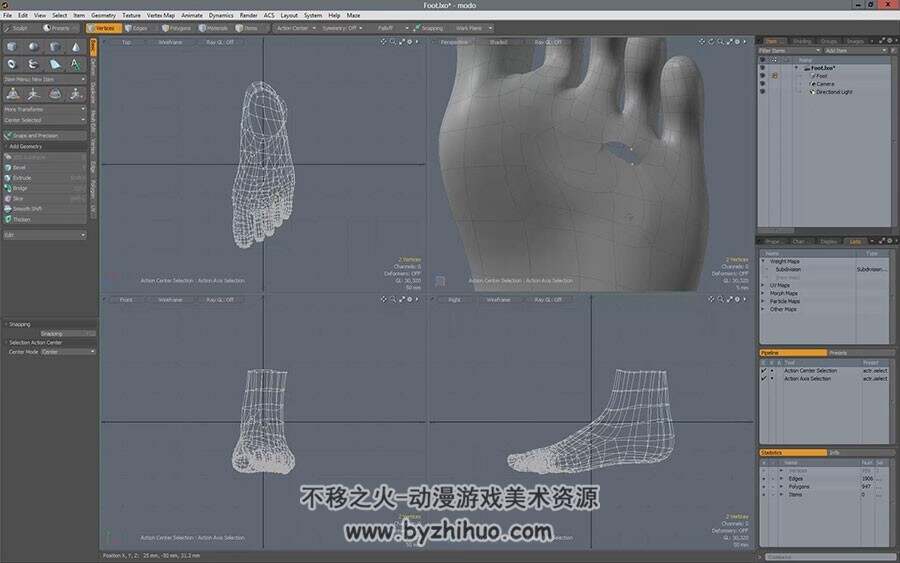900x563 pixels.
Task: Open the Work Plane dropdown
Action: 473,28
